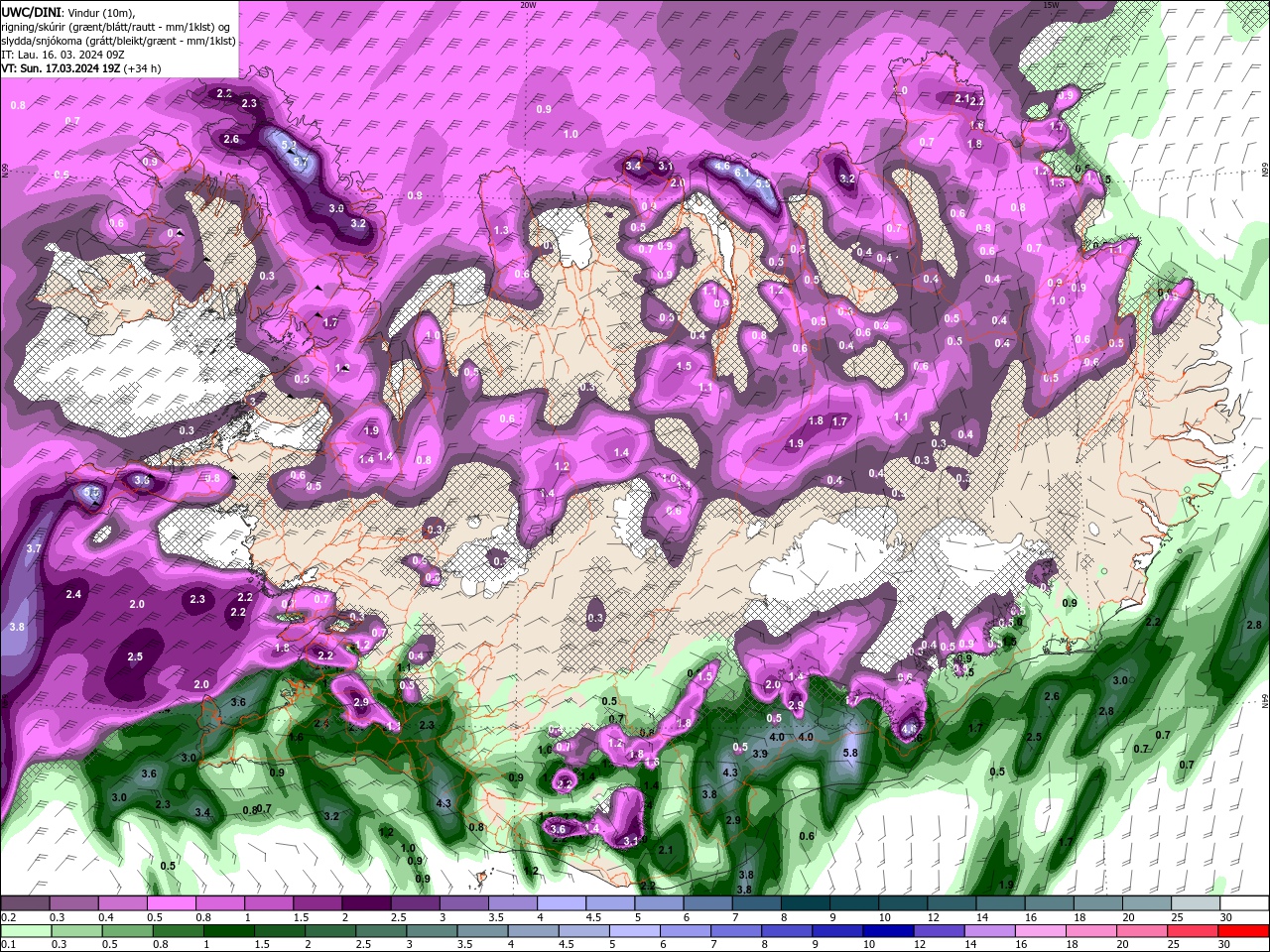Click the UWC/DINI title text
Image resolution: width=1270 pixels, height=952 pixels.
pyautogui.click(x=32, y=12)
